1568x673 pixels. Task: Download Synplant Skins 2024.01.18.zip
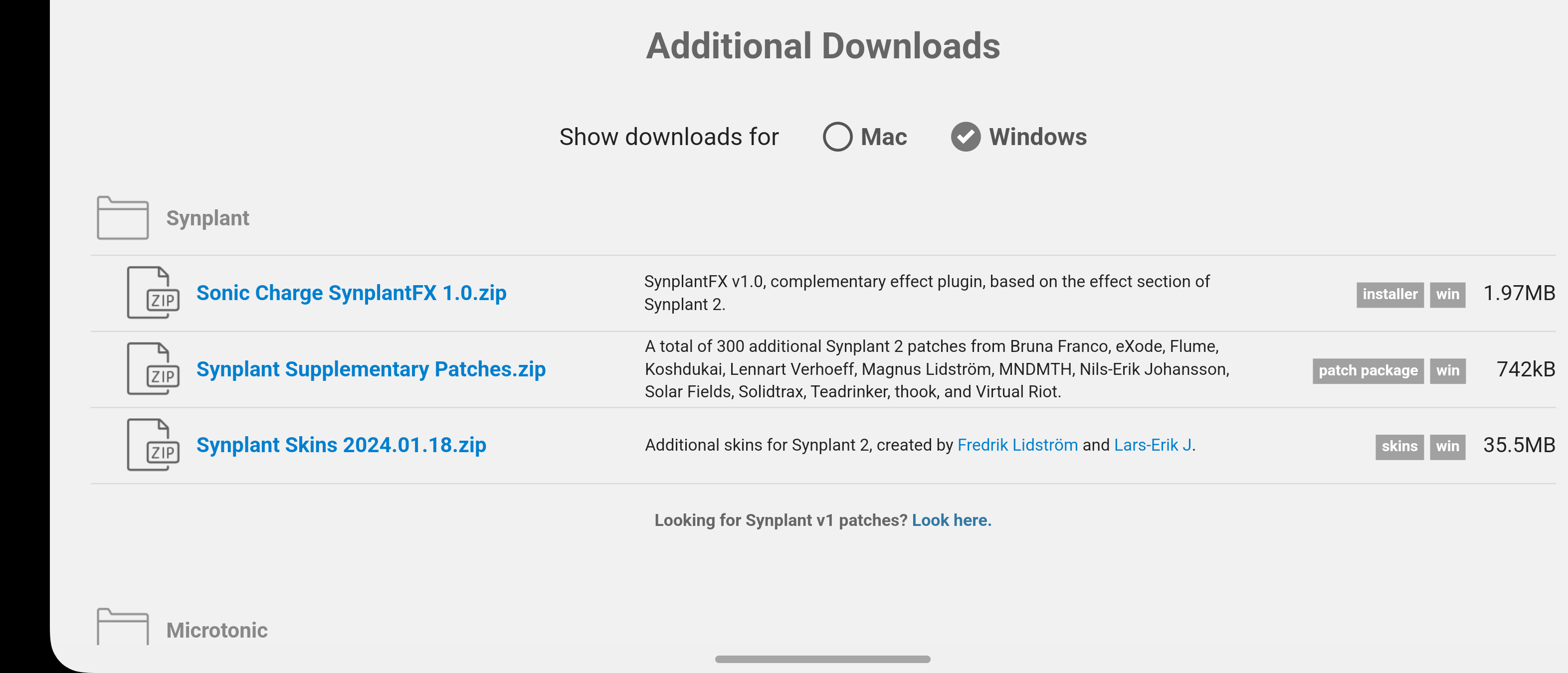point(341,445)
